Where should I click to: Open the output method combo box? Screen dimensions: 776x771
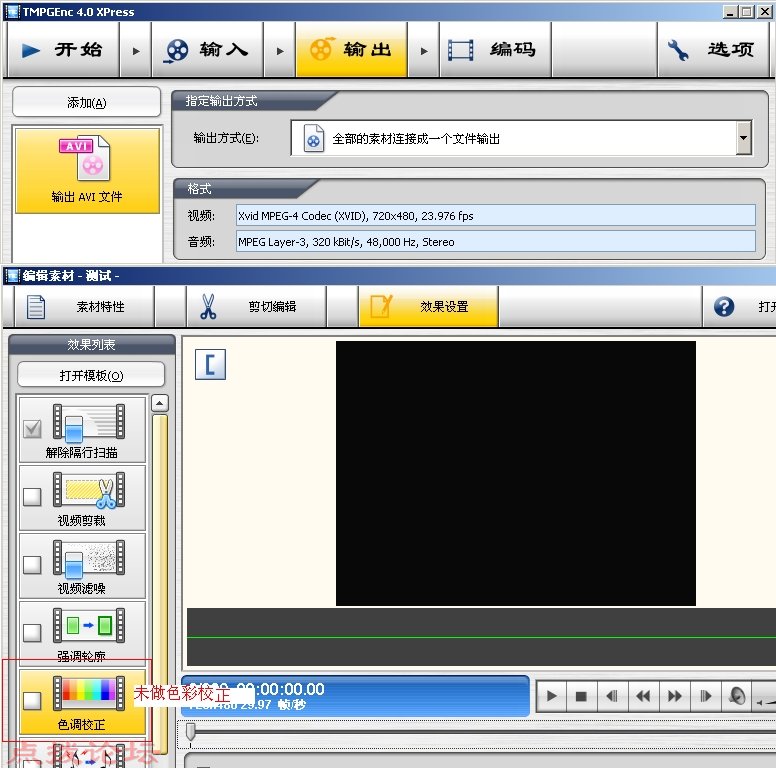[521, 138]
